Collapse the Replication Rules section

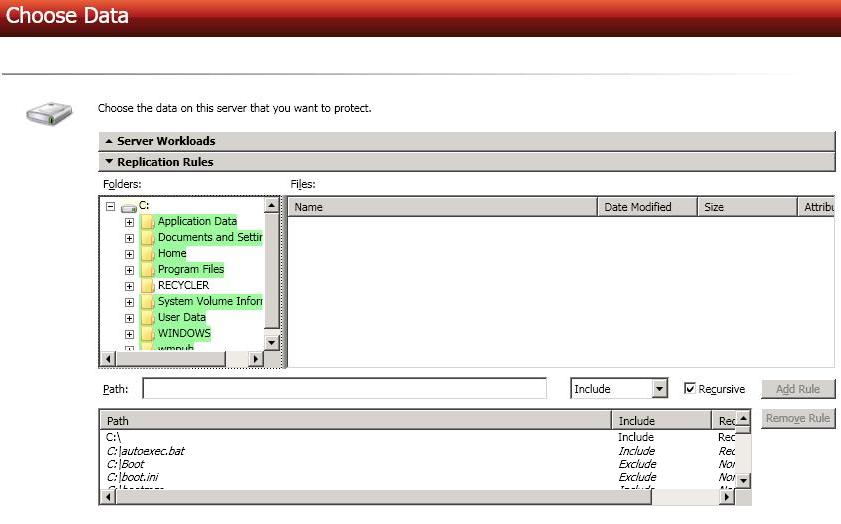click(109, 162)
